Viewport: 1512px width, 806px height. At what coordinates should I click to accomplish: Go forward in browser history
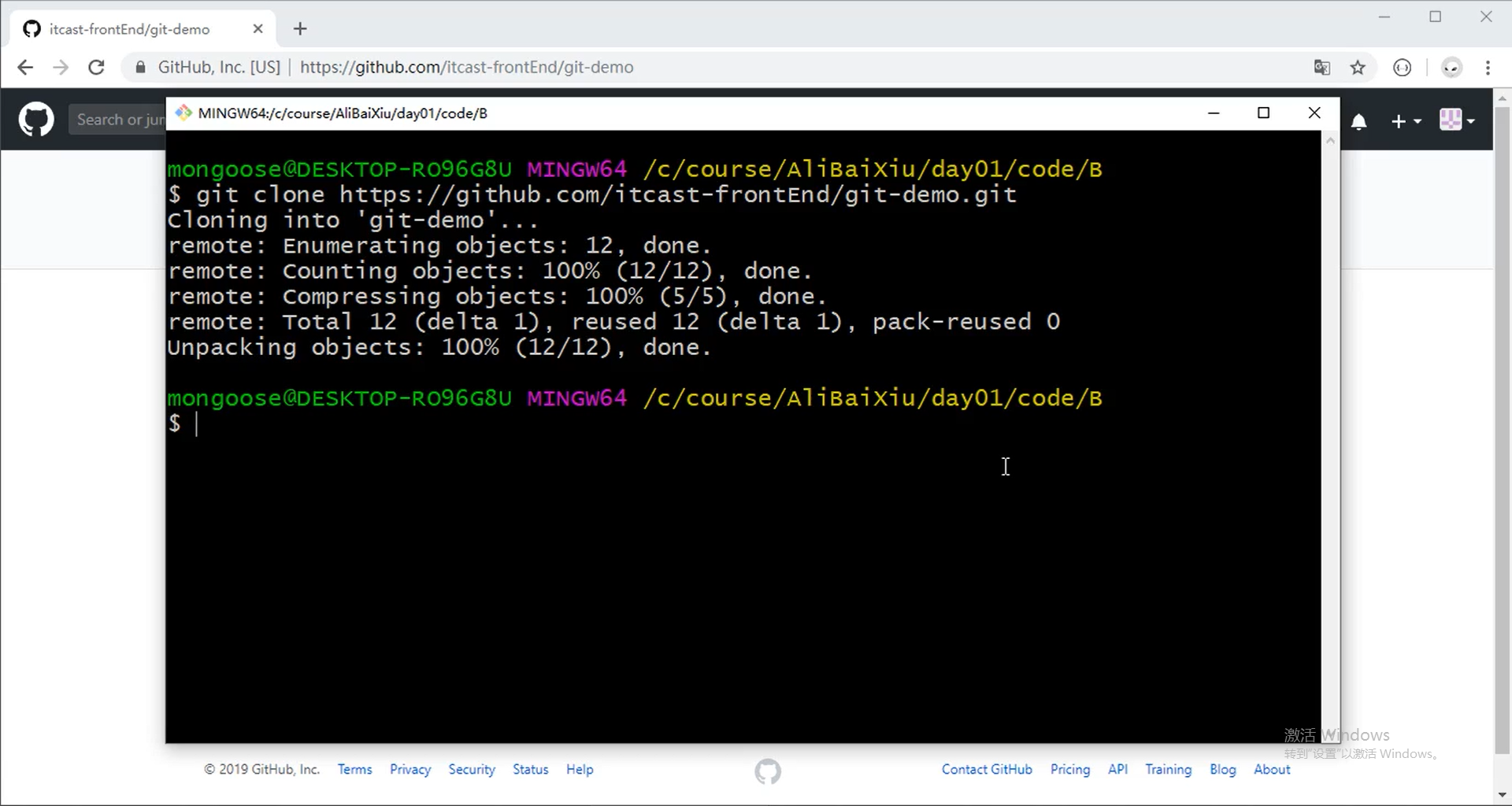click(x=61, y=68)
